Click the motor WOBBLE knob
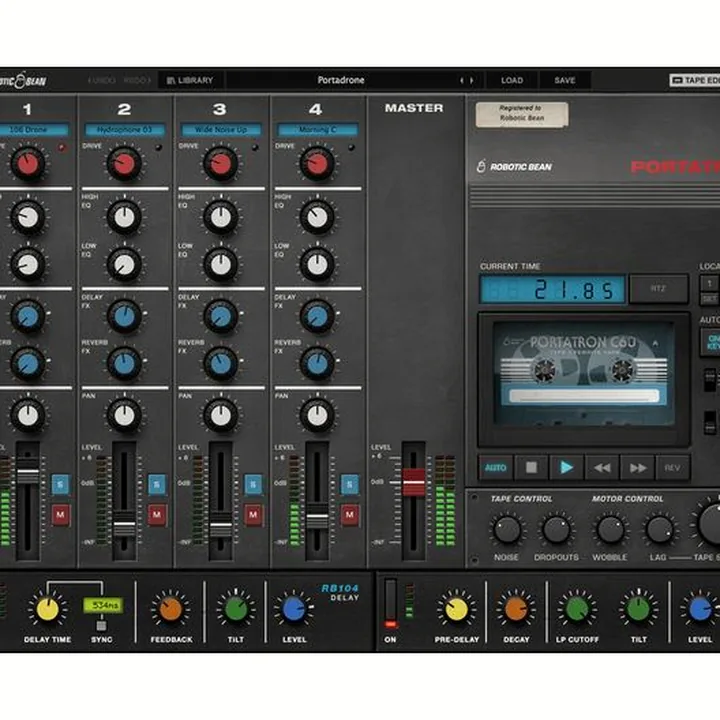 [x=610, y=530]
